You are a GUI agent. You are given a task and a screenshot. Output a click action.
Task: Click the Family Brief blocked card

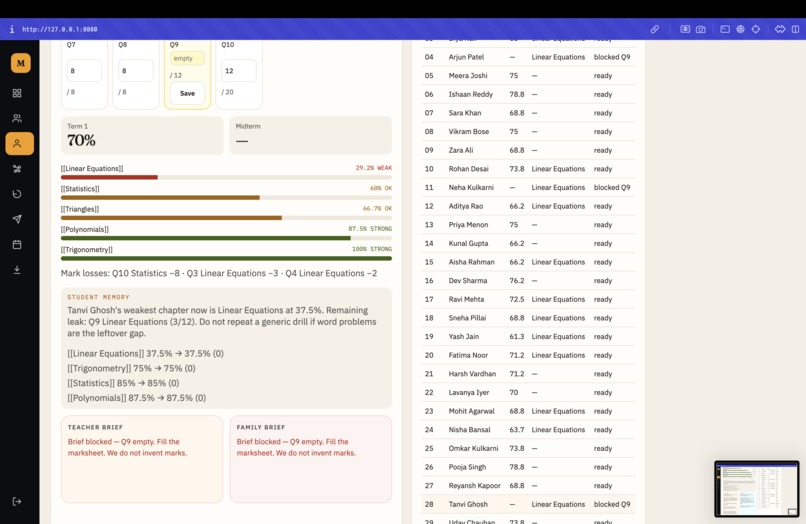[x=310, y=459]
